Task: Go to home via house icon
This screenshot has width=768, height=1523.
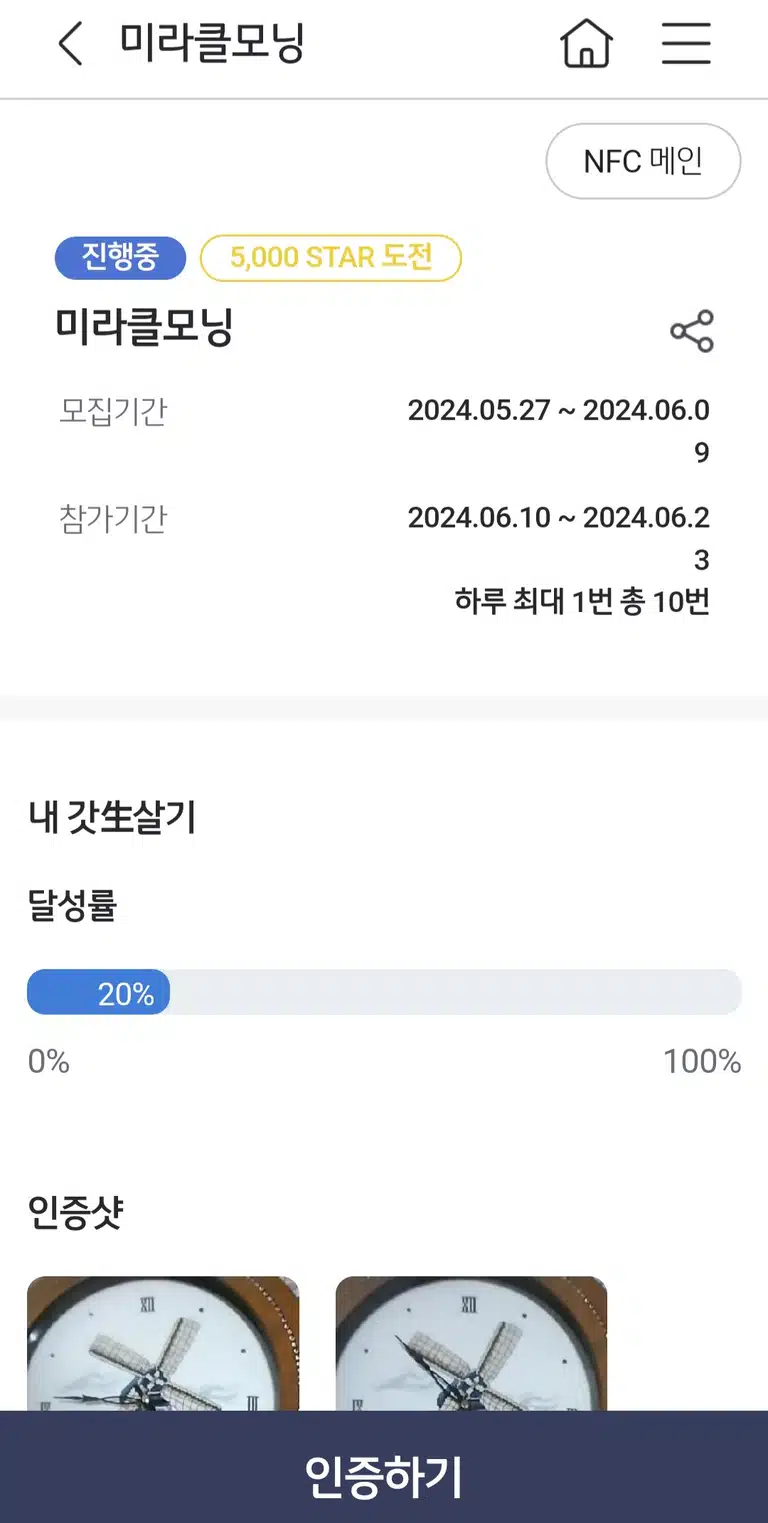Action: coord(586,45)
